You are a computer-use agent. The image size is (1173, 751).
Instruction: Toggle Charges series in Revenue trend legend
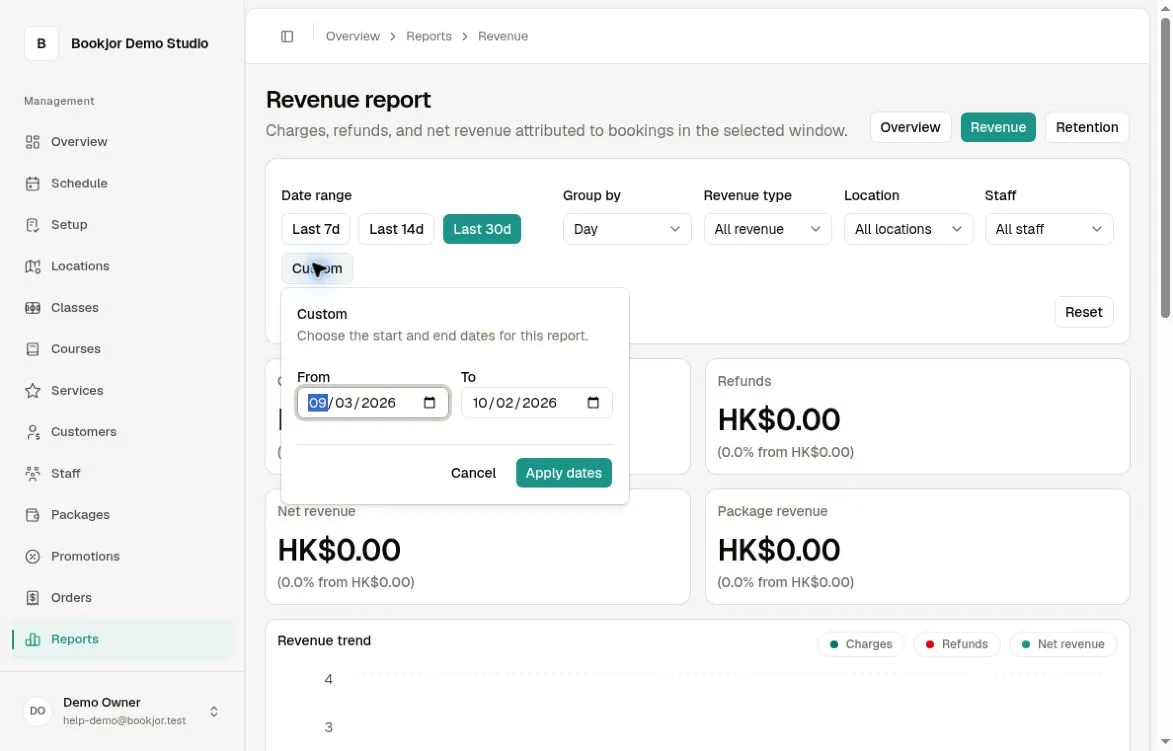861,644
